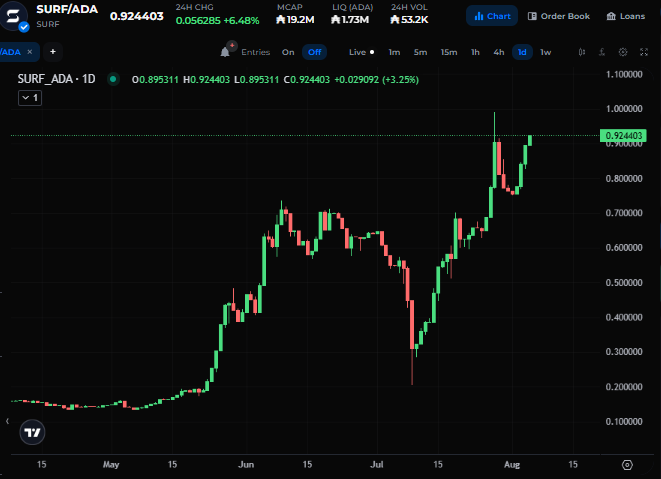Select the 15m timeframe
The width and height of the screenshot is (661, 479).
point(449,52)
